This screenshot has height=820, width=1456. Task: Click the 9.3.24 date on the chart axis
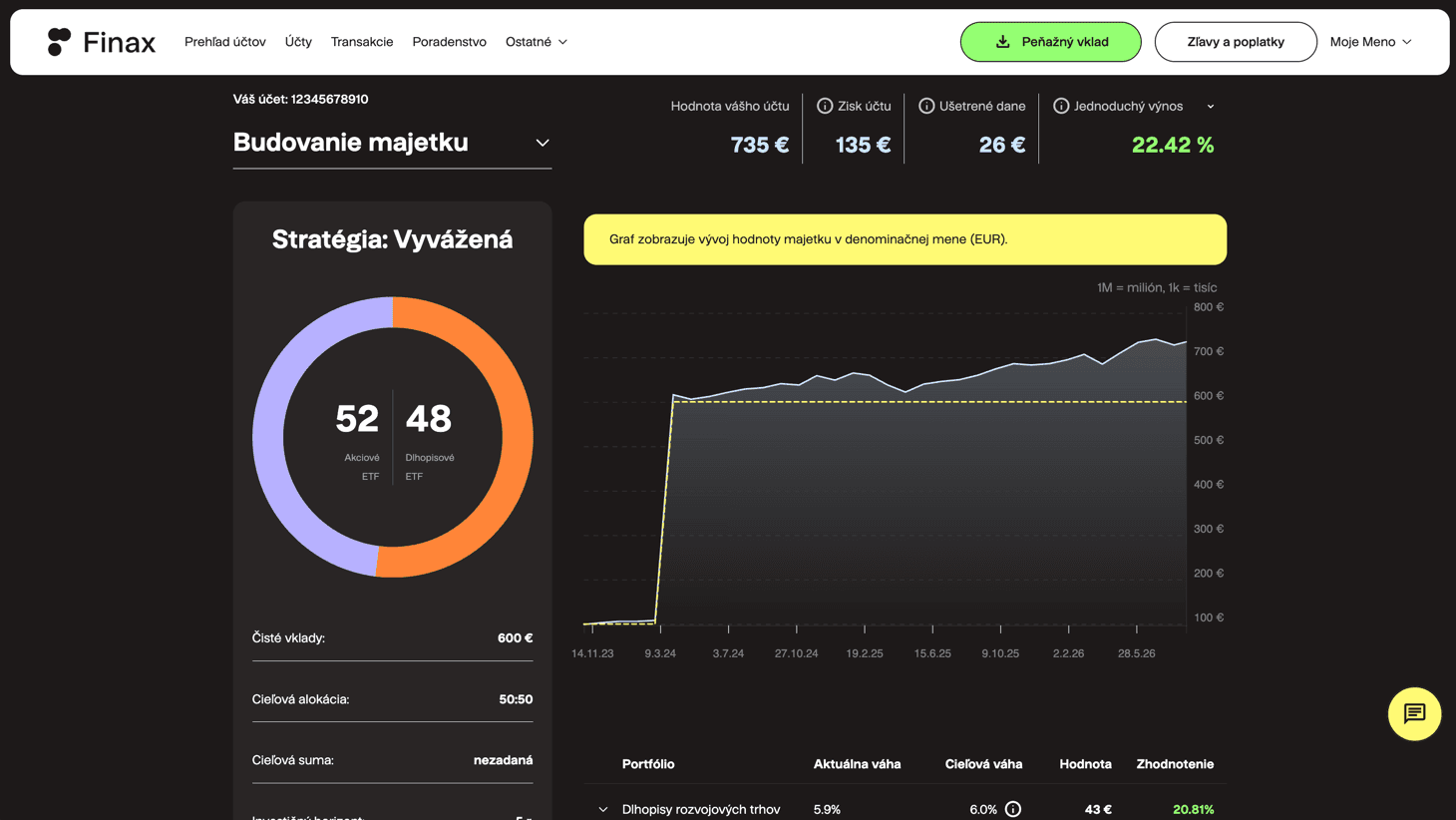660,653
